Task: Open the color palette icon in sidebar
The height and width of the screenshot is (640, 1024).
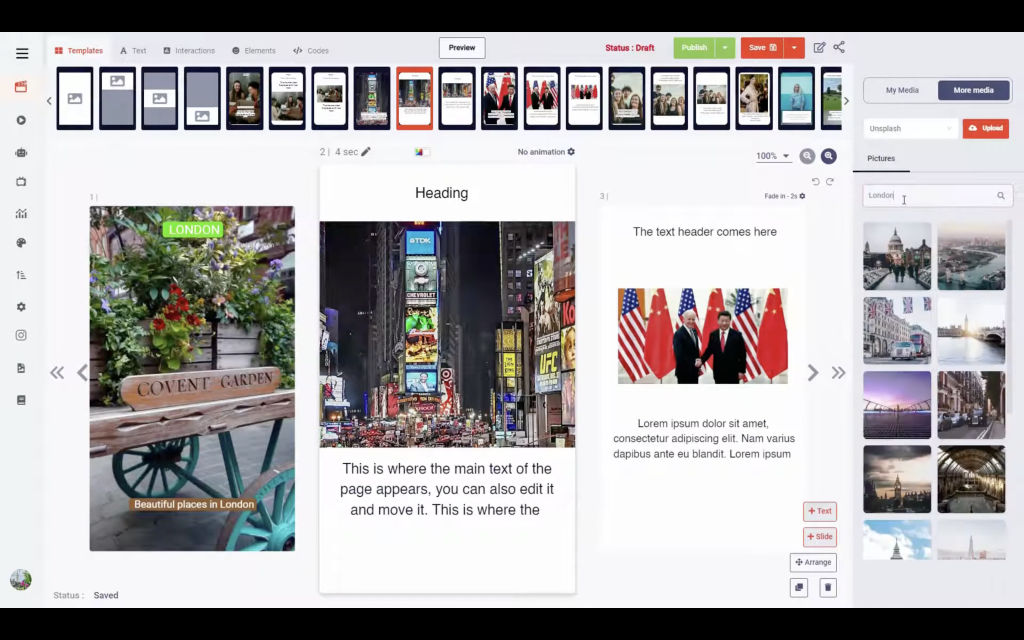Action: pyautogui.click(x=21, y=243)
